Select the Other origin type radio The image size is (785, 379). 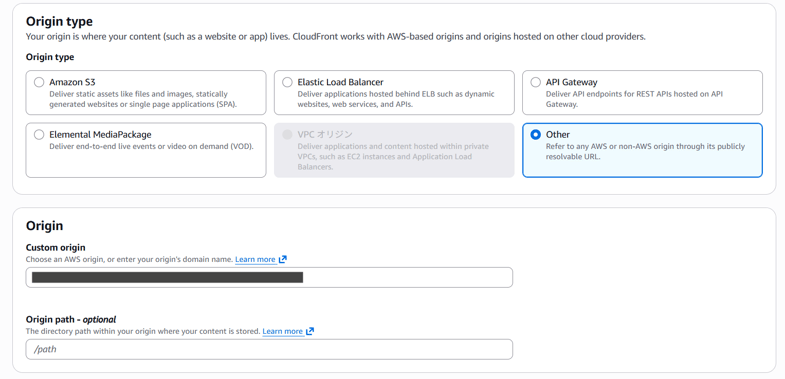coord(536,135)
